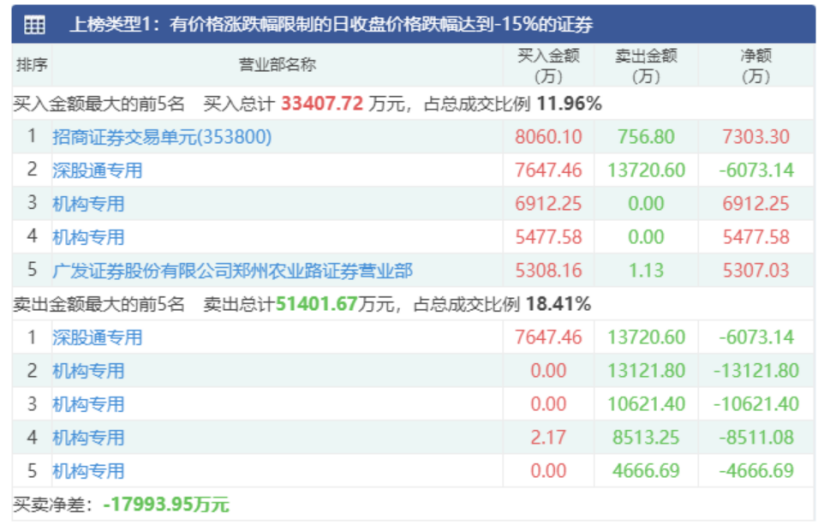
Task: Click the 买入金额最大的前5名 label
Action: coord(99,103)
